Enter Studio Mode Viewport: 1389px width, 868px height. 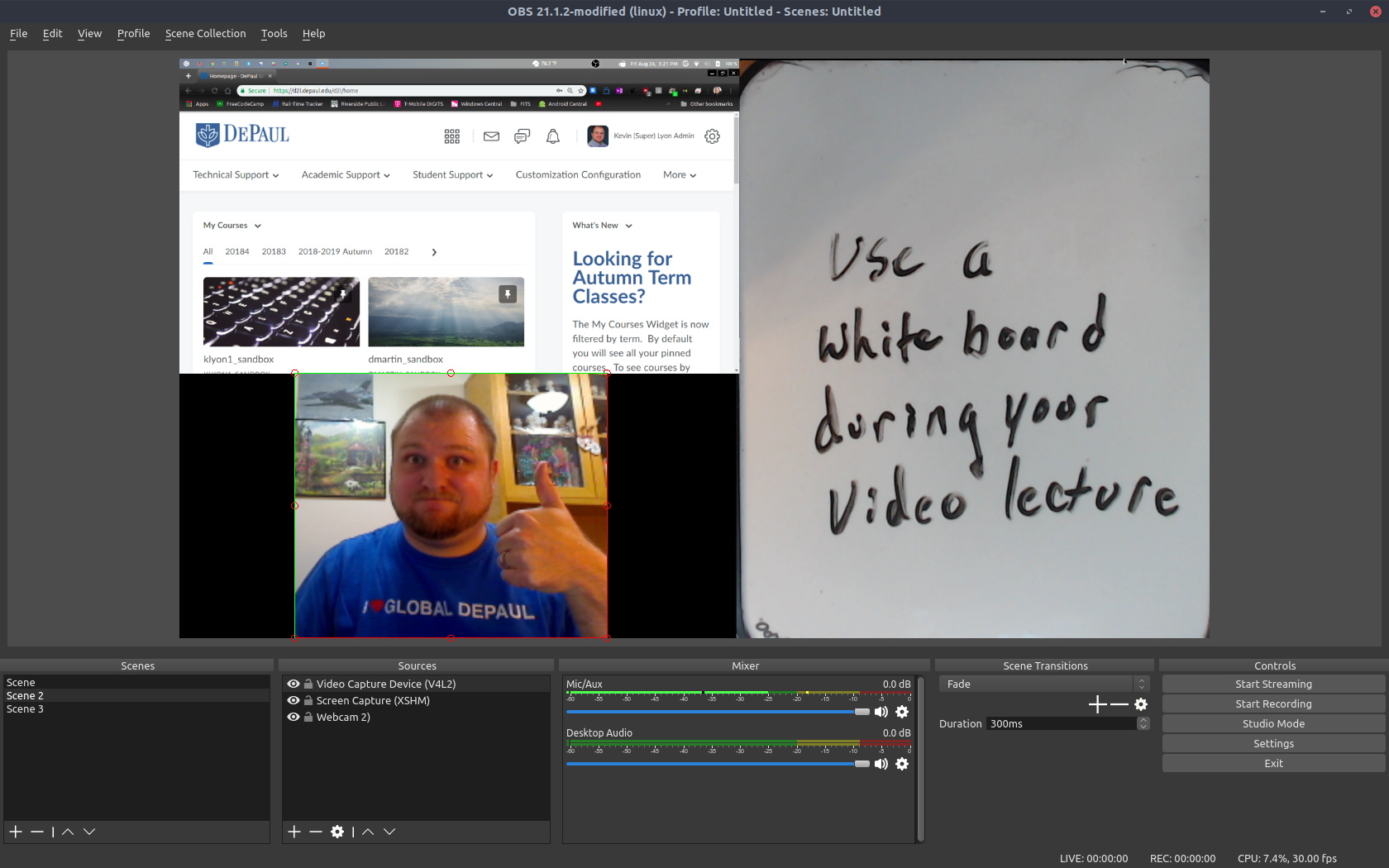(1273, 724)
